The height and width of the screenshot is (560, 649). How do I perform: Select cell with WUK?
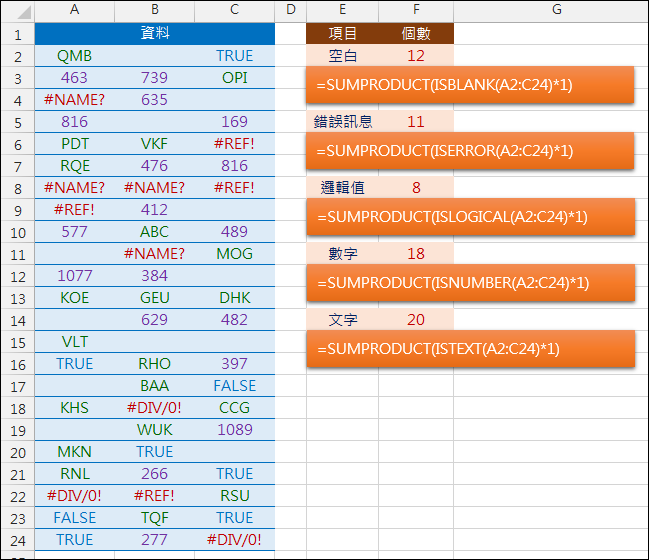pyautogui.click(x=154, y=430)
